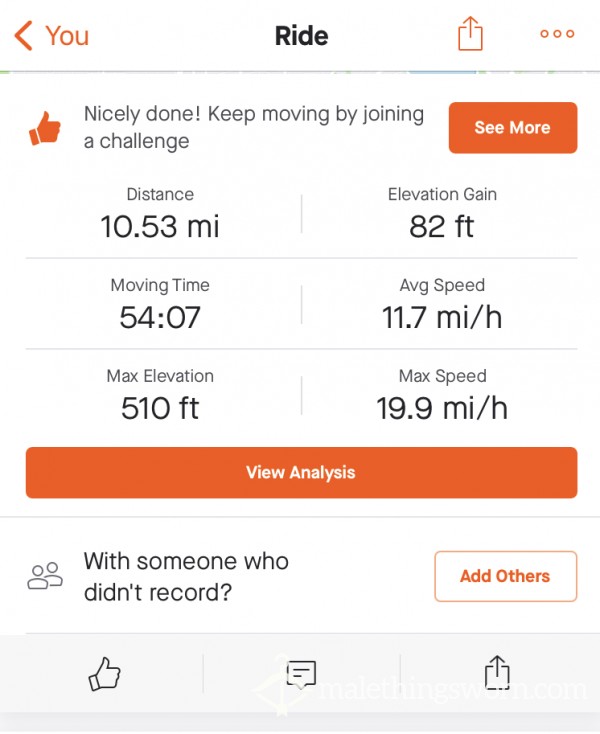Viewport: 600px width, 734px height.
Task: Tap the Ride title in header
Action: pyautogui.click(x=301, y=36)
